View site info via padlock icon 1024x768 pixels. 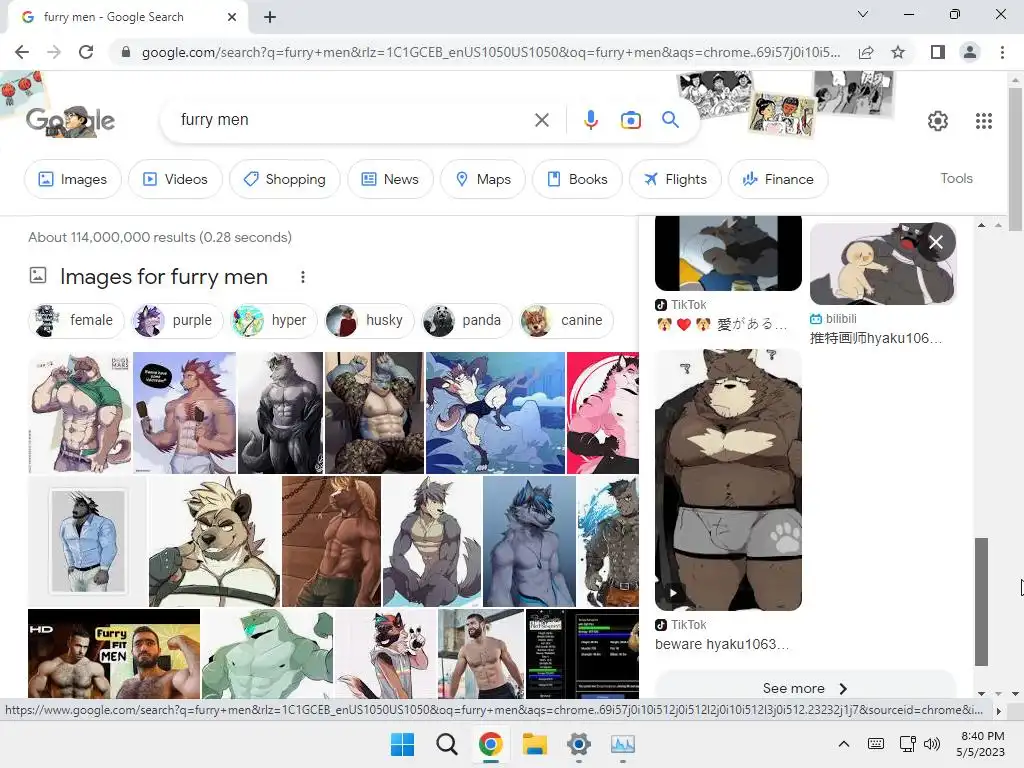click(126, 52)
